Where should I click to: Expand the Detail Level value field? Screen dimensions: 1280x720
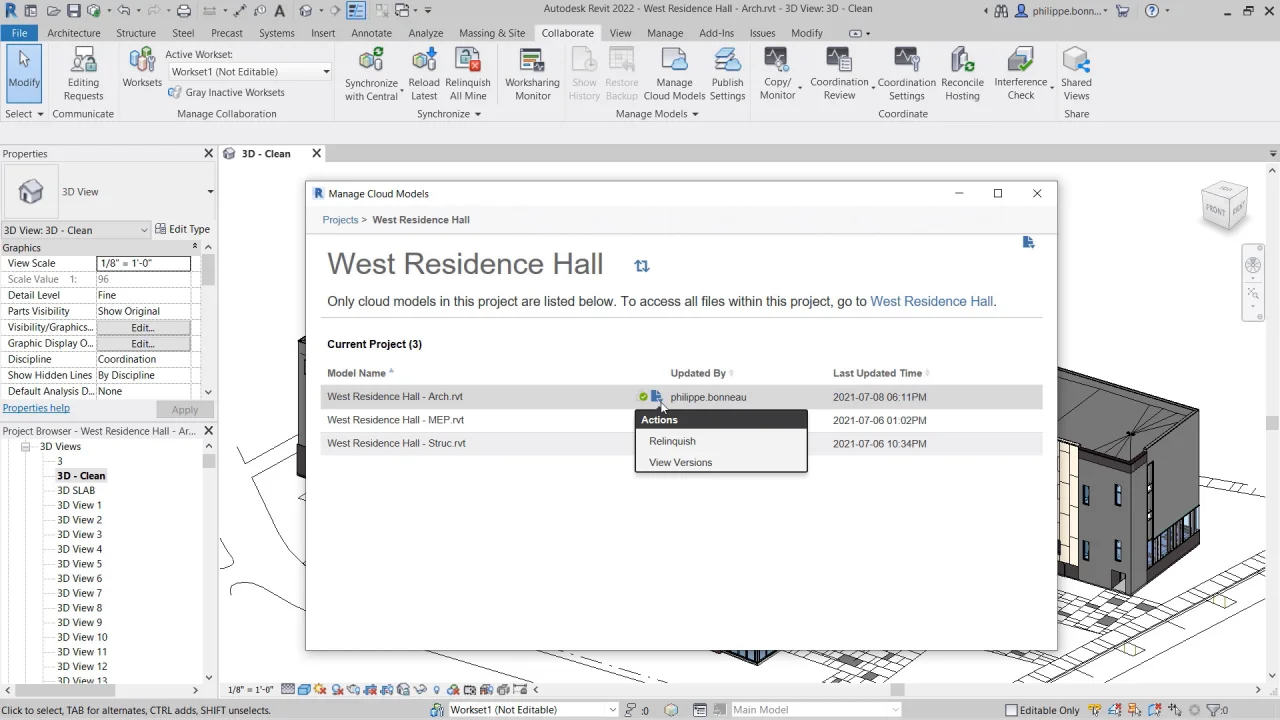pos(143,295)
